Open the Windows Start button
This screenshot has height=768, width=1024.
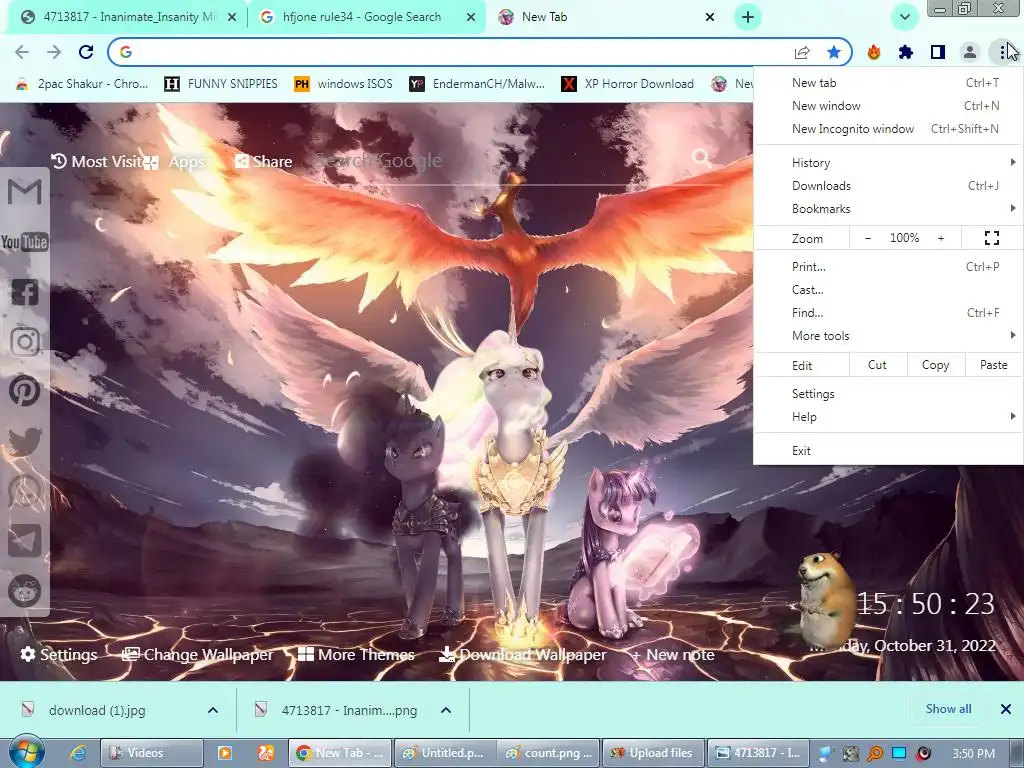[25, 752]
